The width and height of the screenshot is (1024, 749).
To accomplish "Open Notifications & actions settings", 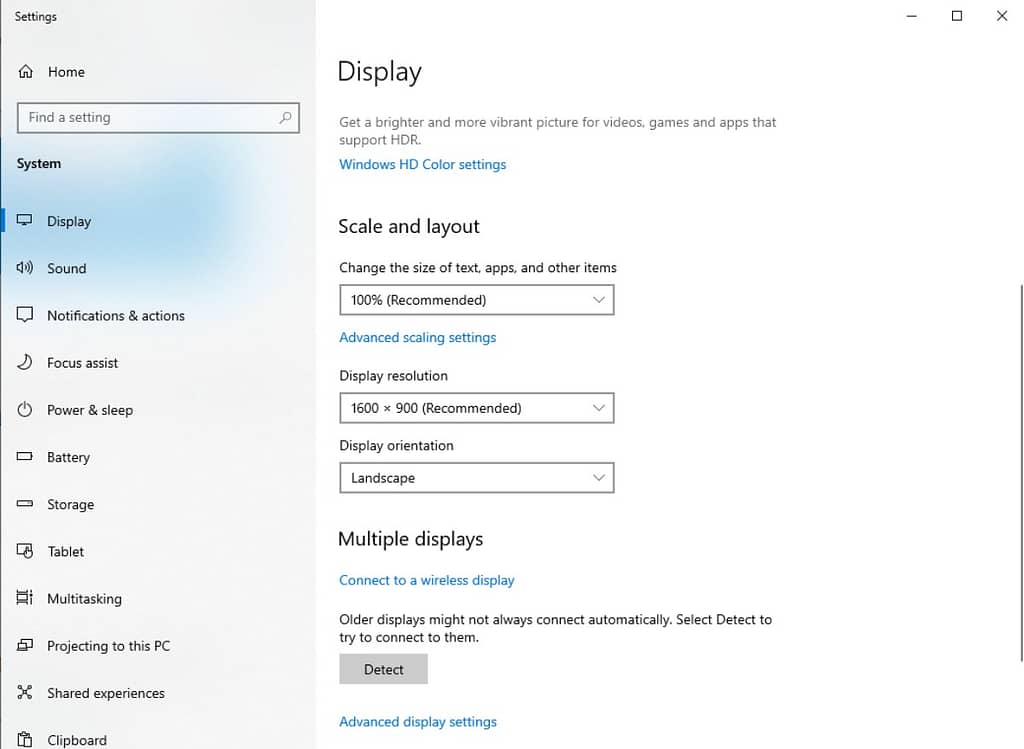I will 116,315.
